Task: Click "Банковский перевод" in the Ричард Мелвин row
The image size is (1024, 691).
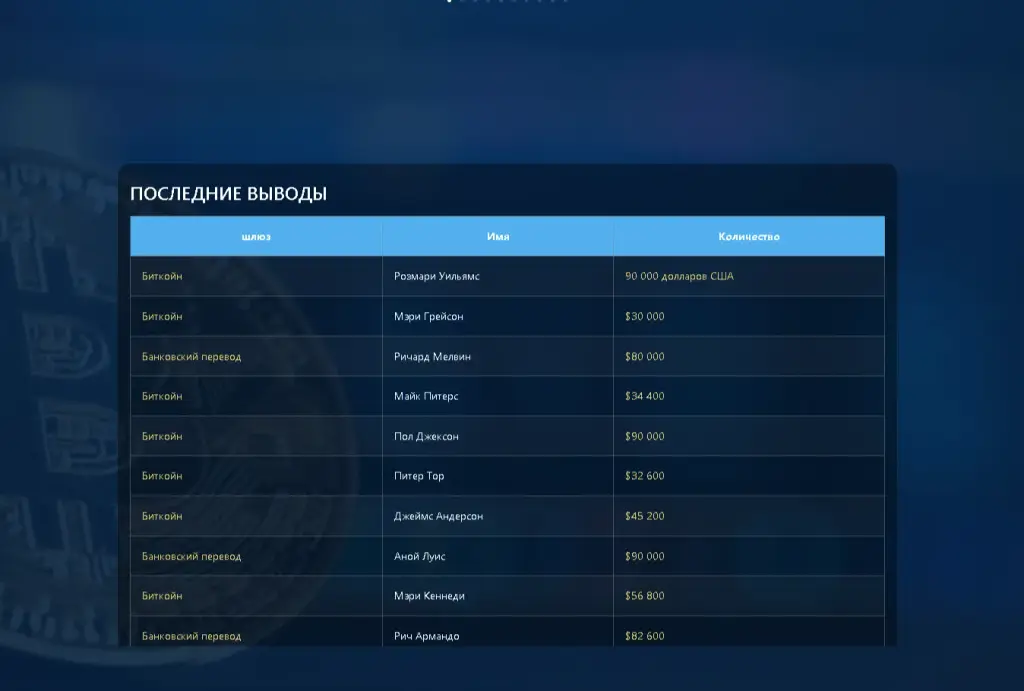Action: 191,357
